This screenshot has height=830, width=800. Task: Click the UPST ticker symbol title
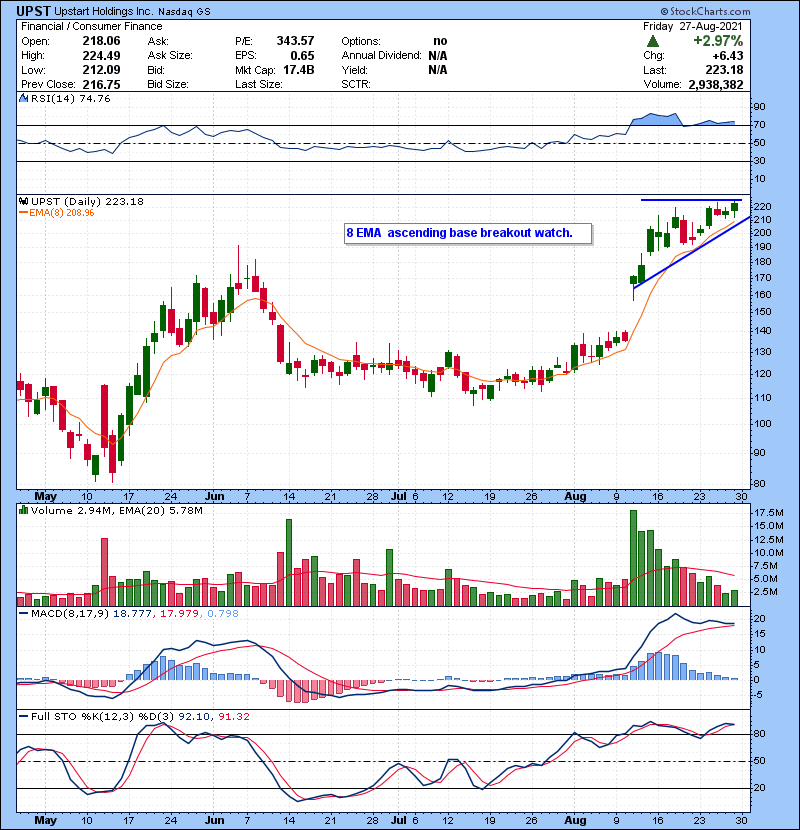pos(33,11)
